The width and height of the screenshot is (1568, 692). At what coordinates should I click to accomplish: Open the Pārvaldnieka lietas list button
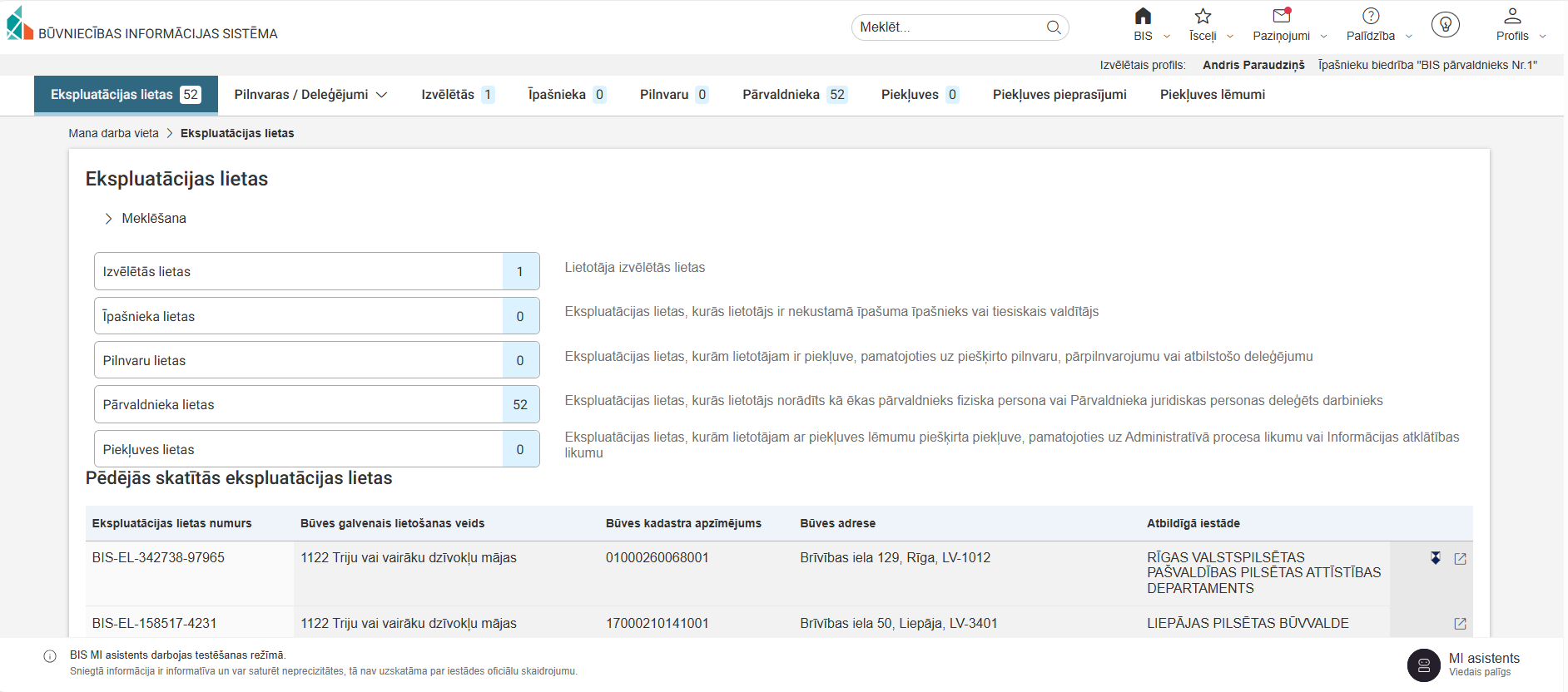[x=316, y=405]
